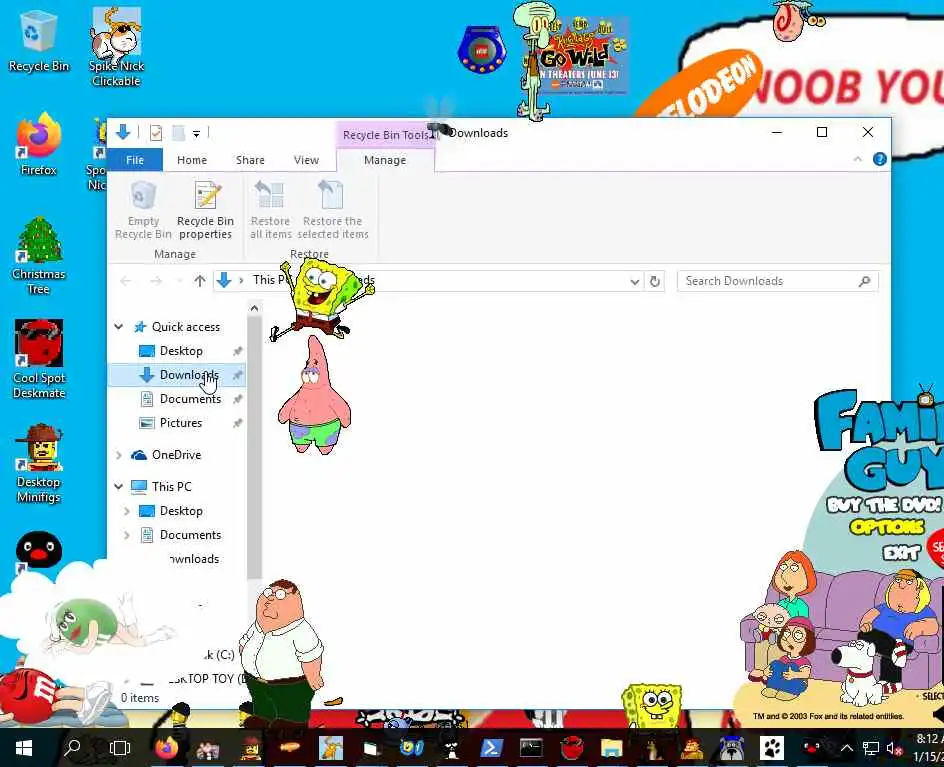Open the network tray icon
Image resolution: width=944 pixels, height=767 pixels.
tap(871, 748)
